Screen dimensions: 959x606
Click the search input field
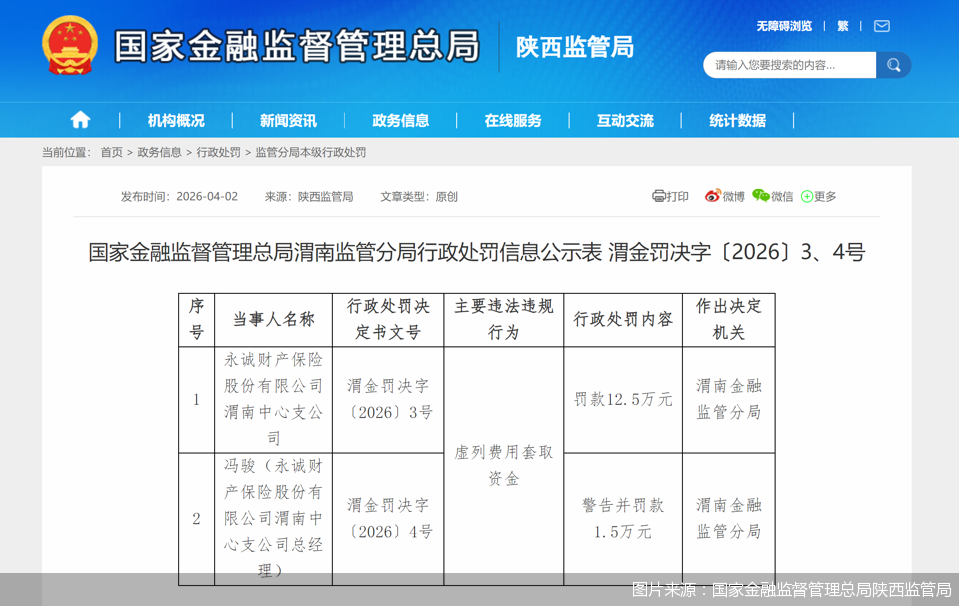(x=790, y=64)
